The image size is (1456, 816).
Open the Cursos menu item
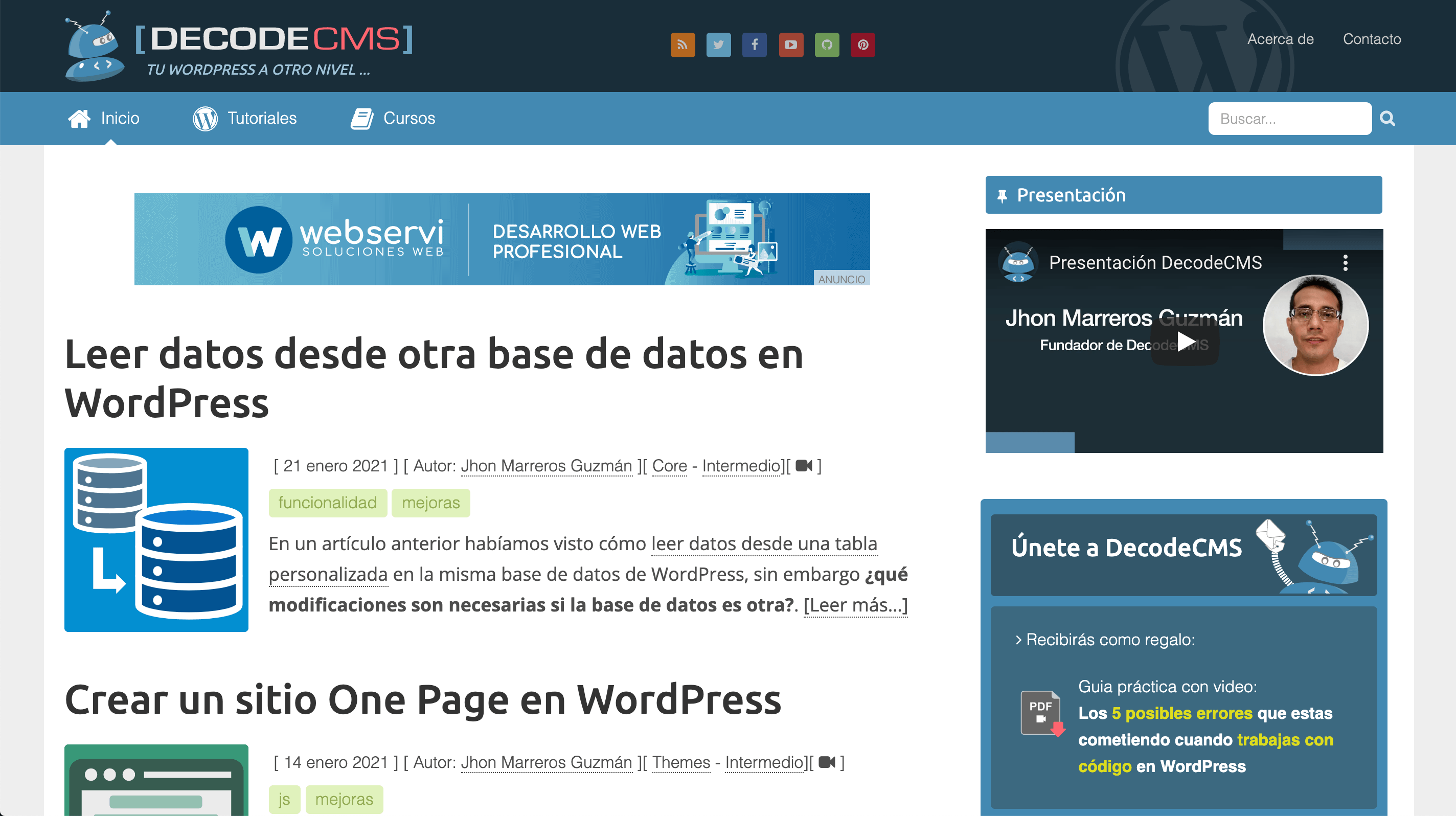[393, 118]
